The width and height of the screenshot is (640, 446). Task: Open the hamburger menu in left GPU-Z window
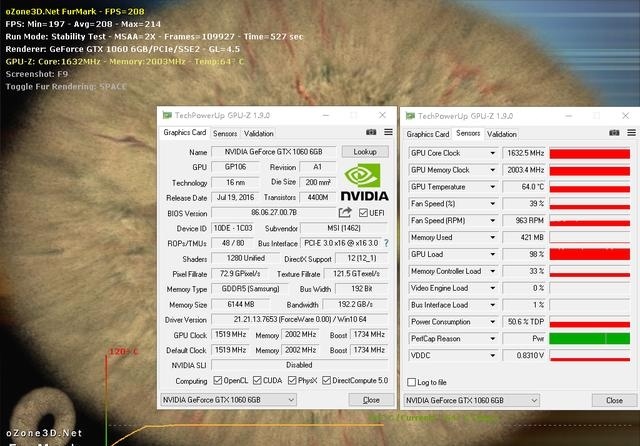(x=388, y=132)
